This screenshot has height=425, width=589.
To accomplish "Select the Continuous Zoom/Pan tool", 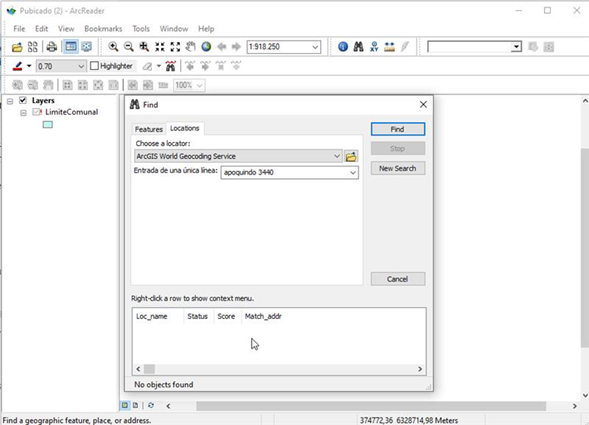I will click(144, 47).
